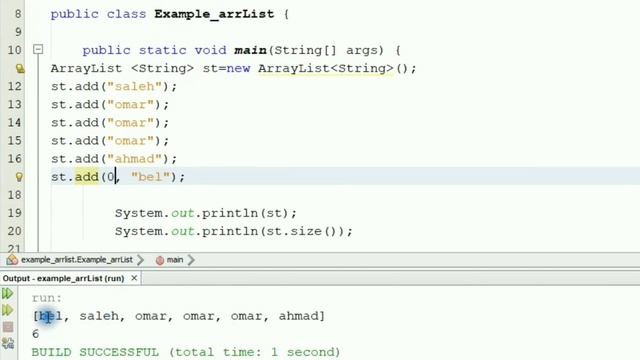Image resolution: width=640 pixels, height=360 pixels.
Task: Click the underlined ArrayList<String> constructor on line 11
Action: click(x=326, y=68)
